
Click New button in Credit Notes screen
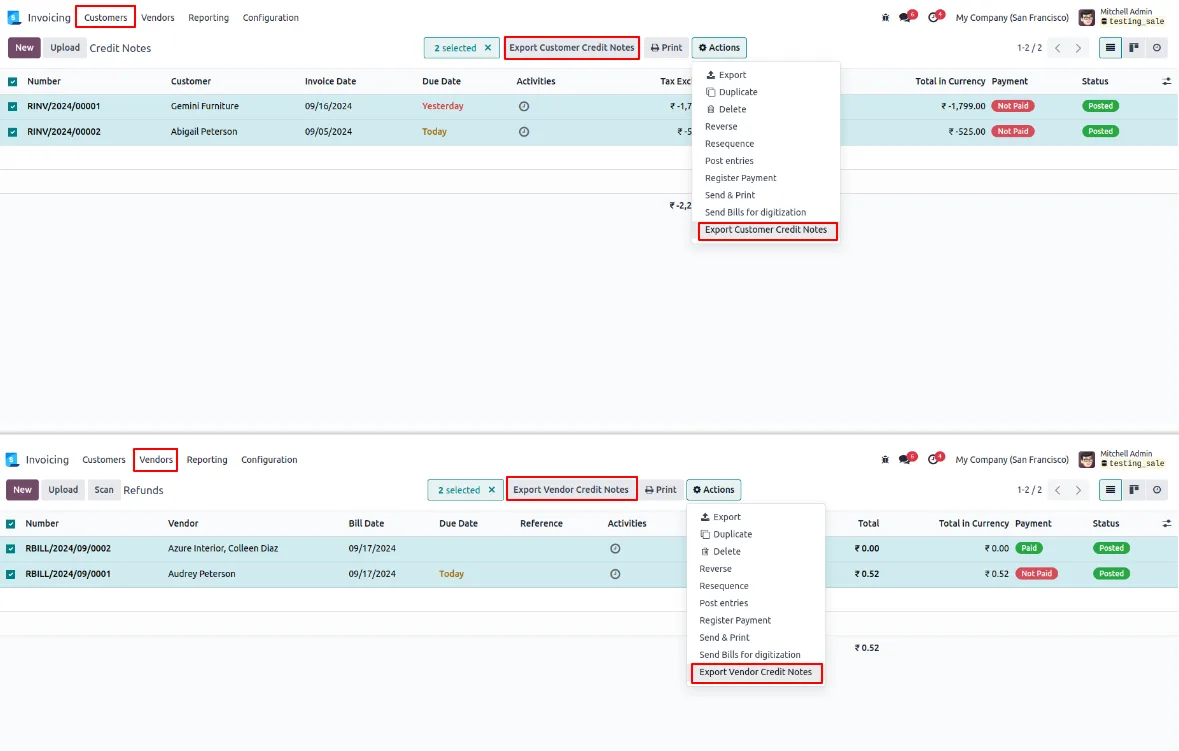pyautogui.click(x=24, y=47)
